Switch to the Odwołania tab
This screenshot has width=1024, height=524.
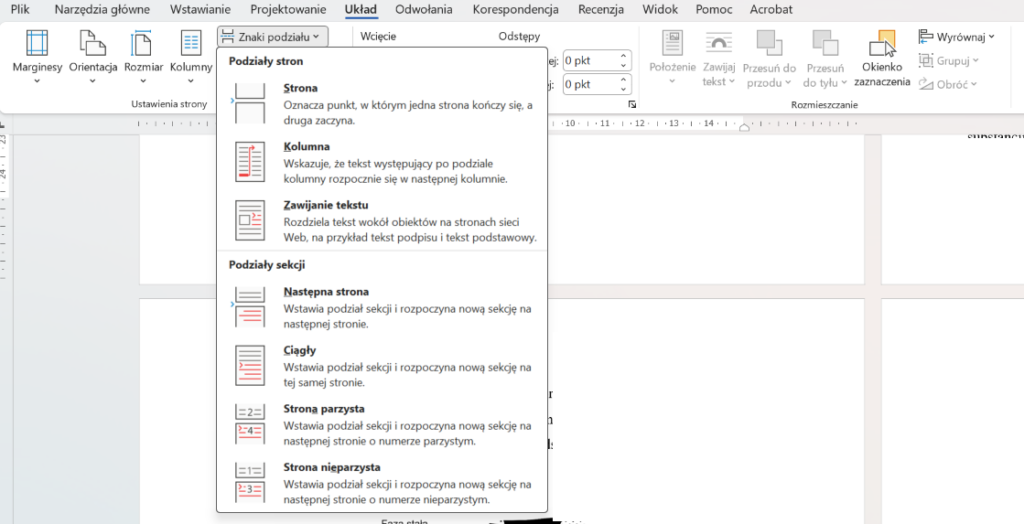tap(424, 9)
